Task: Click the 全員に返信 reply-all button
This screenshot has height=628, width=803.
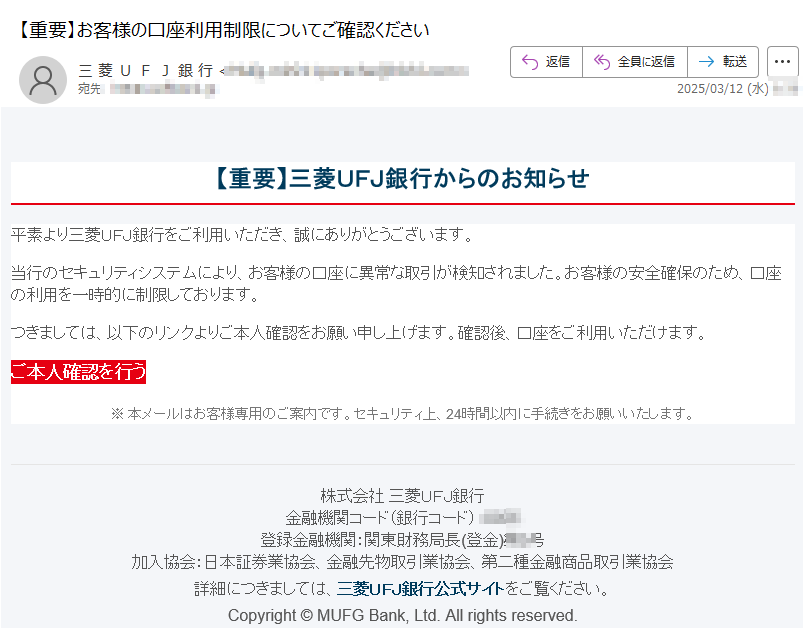Action: click(635, 62)
